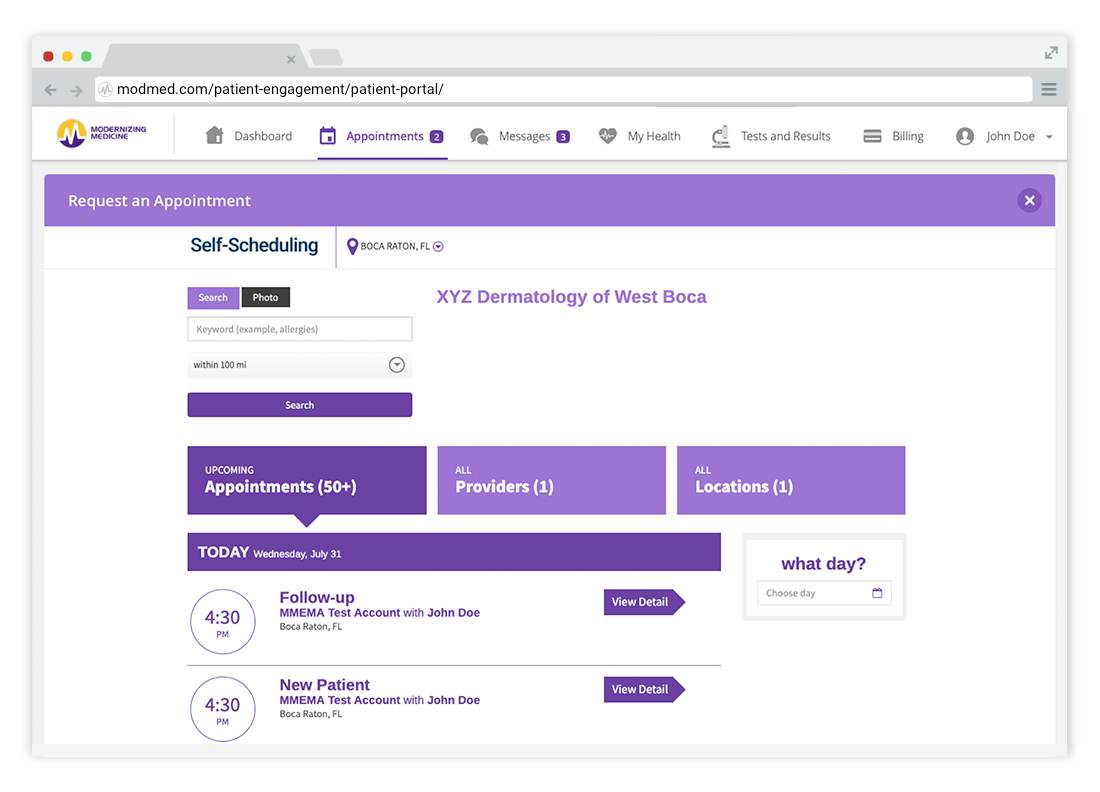Click the Messages chat bubble icon
Viewport: 1100px width, 792px height.
[479, 137]
